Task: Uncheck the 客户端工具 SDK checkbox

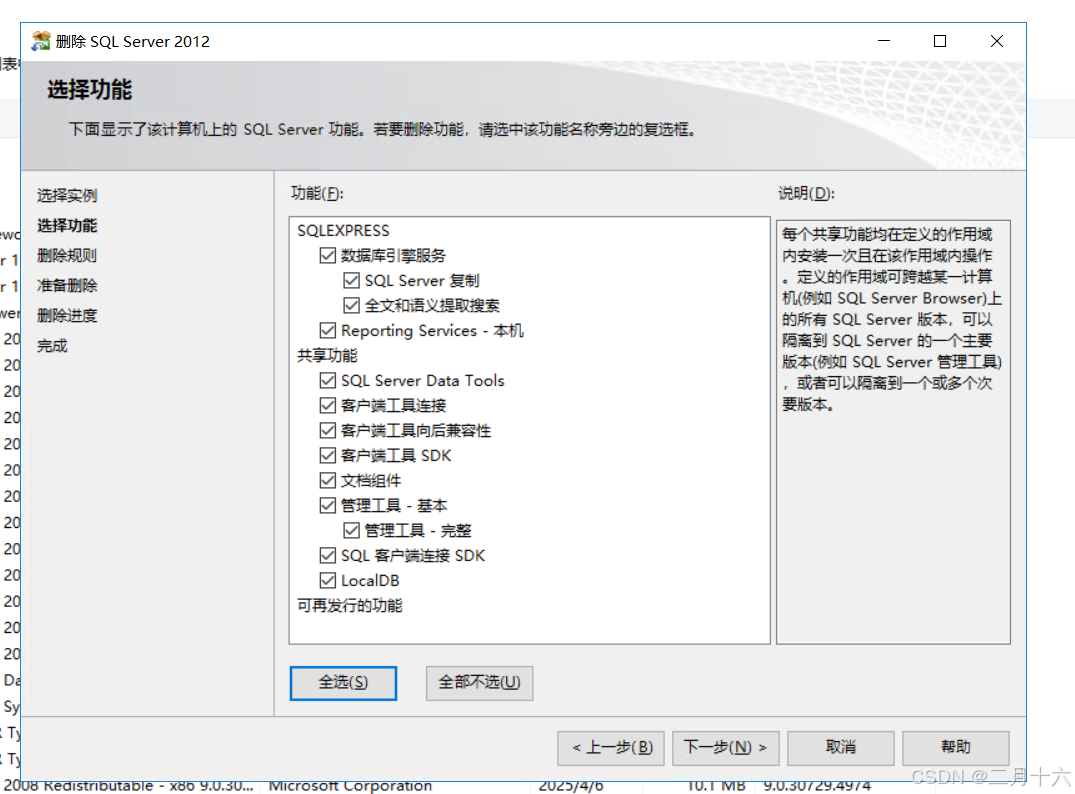Action: (328, 455)
